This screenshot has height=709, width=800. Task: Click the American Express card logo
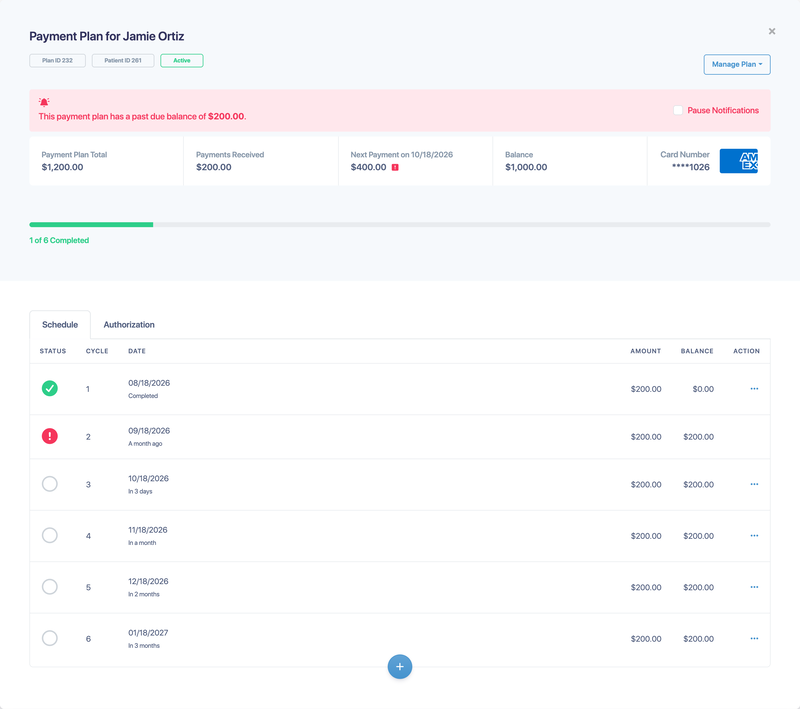pos(738,161)
